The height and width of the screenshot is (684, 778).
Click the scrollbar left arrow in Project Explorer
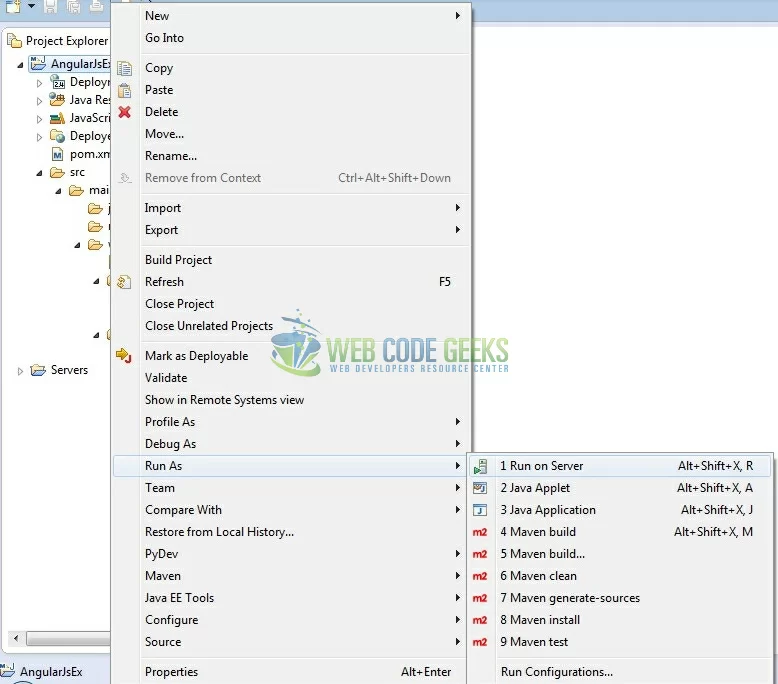click(16, 638)
